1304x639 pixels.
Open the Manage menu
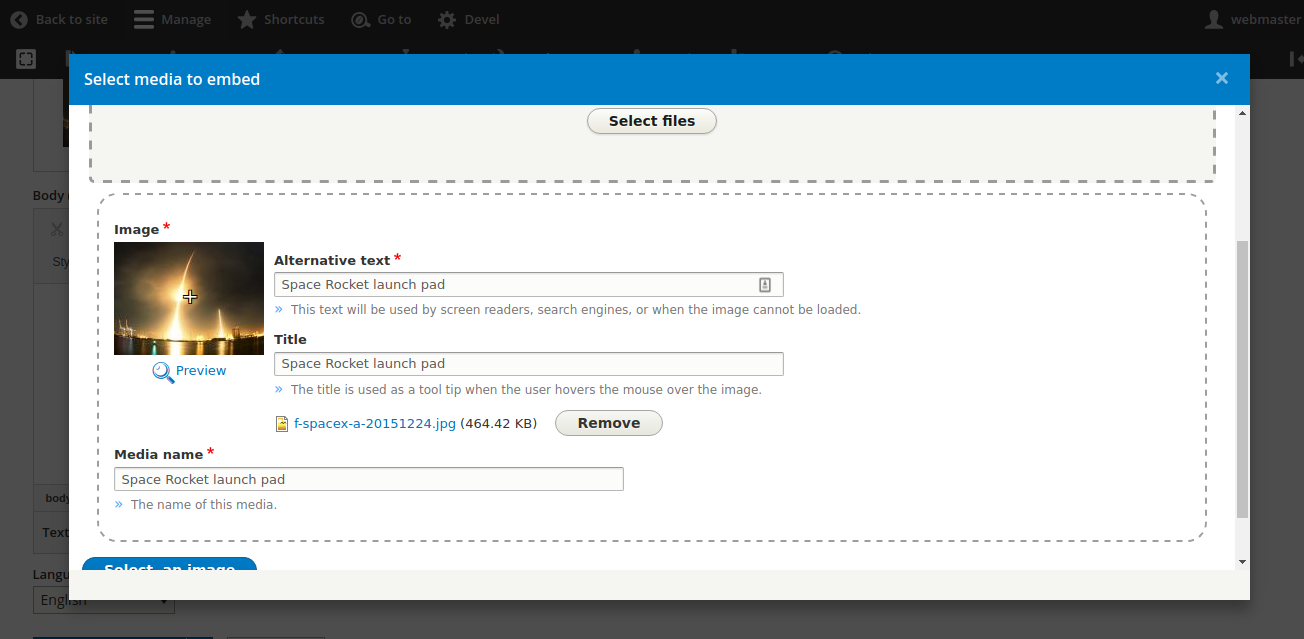[172, 19]
